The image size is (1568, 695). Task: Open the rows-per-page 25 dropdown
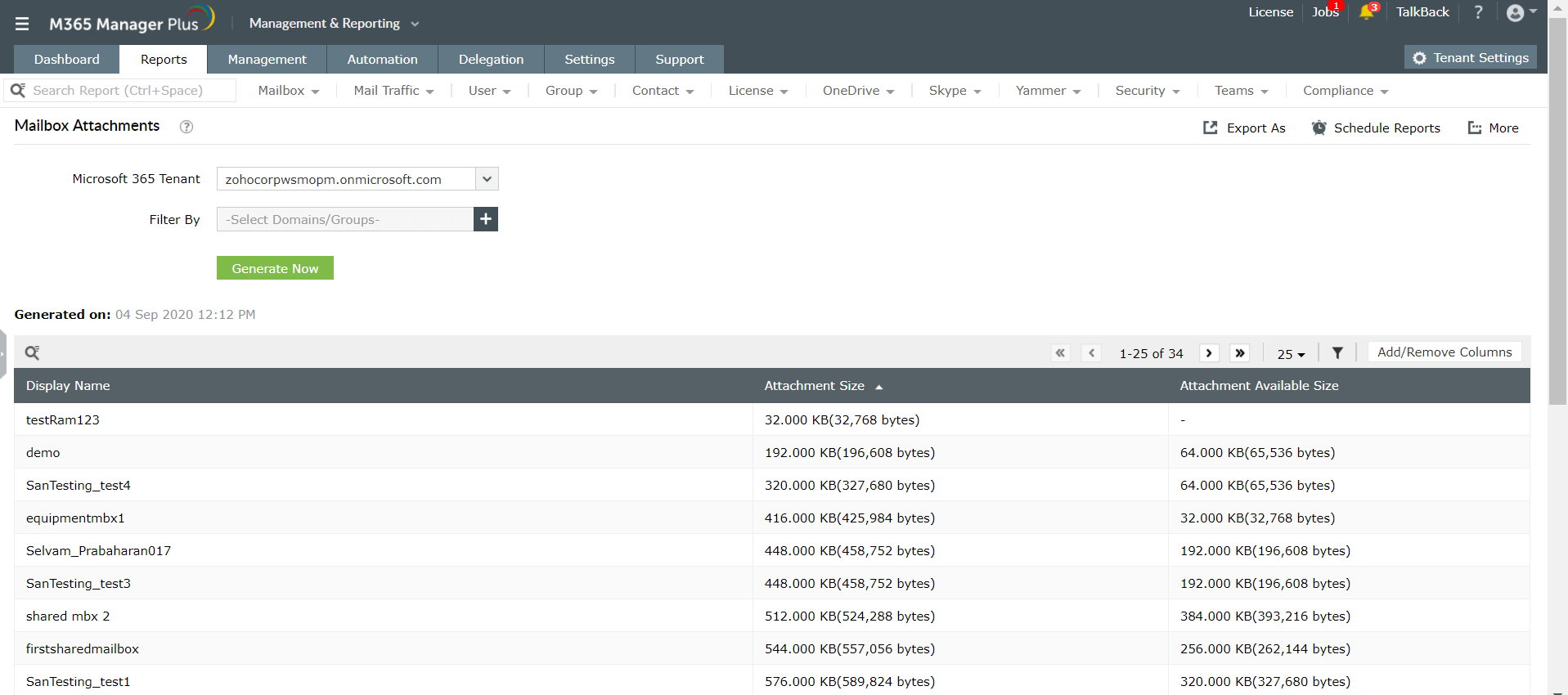pos(1291,354)
